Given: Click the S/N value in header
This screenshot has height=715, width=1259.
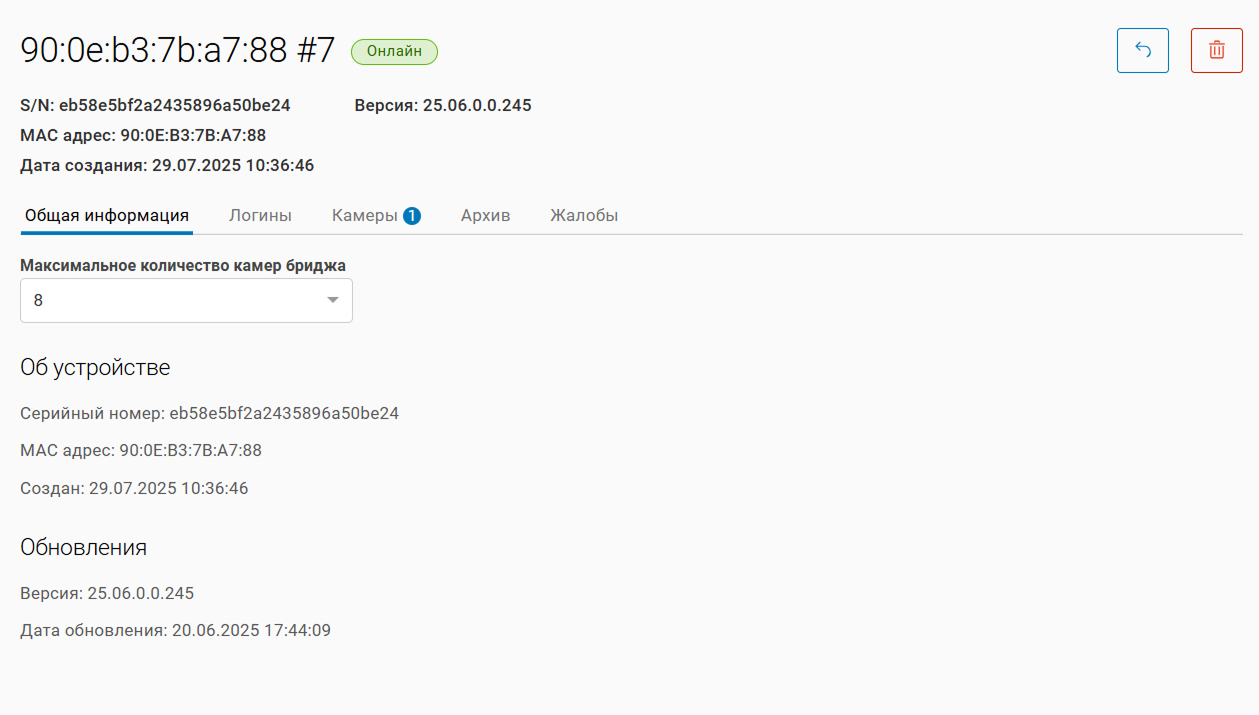Looking at the screenshot, I should point(174,105).
